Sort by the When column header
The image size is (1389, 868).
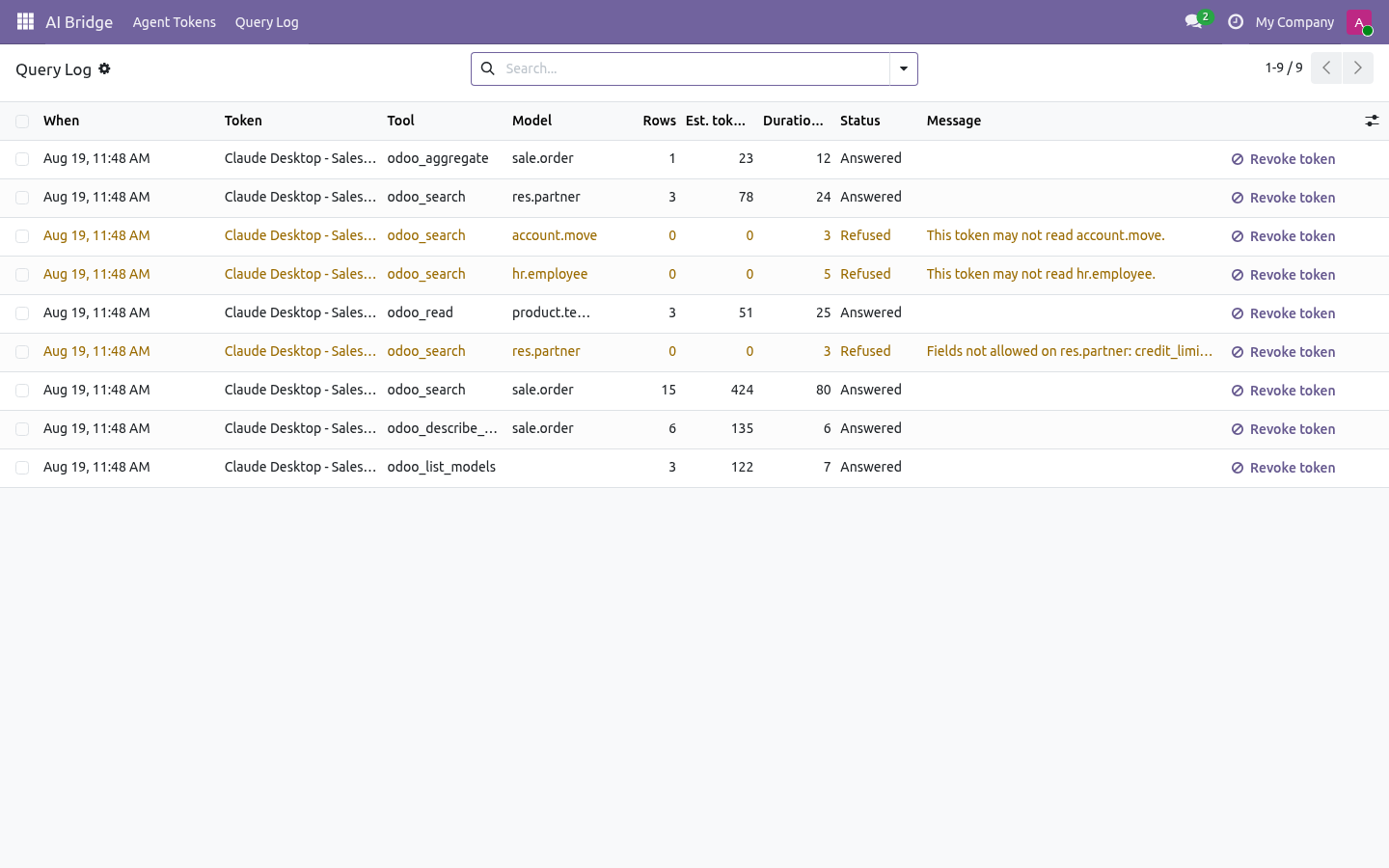coord(62,121)
